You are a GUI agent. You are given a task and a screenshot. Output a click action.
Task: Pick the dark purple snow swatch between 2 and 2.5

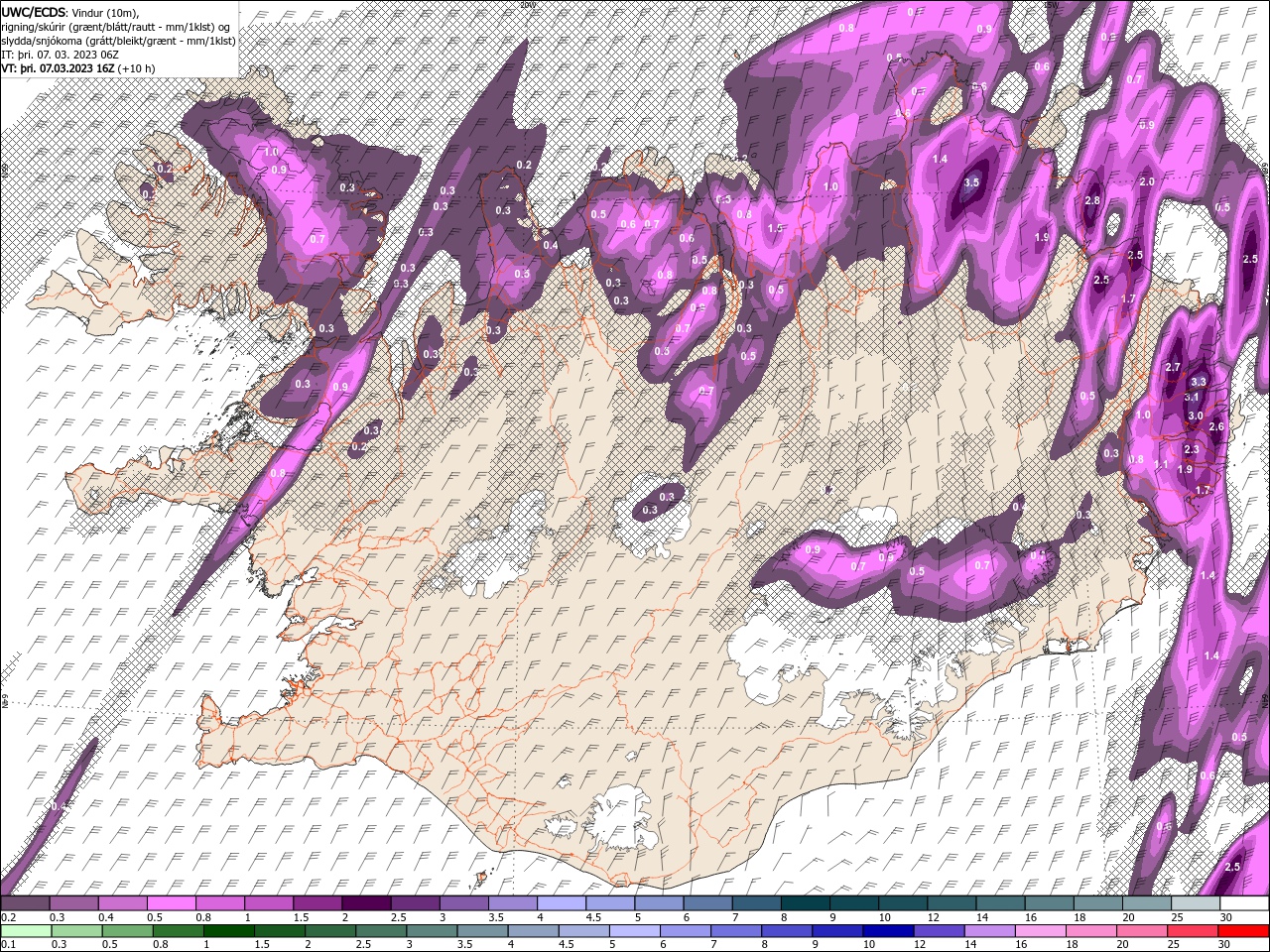click(x=366, y=903)
